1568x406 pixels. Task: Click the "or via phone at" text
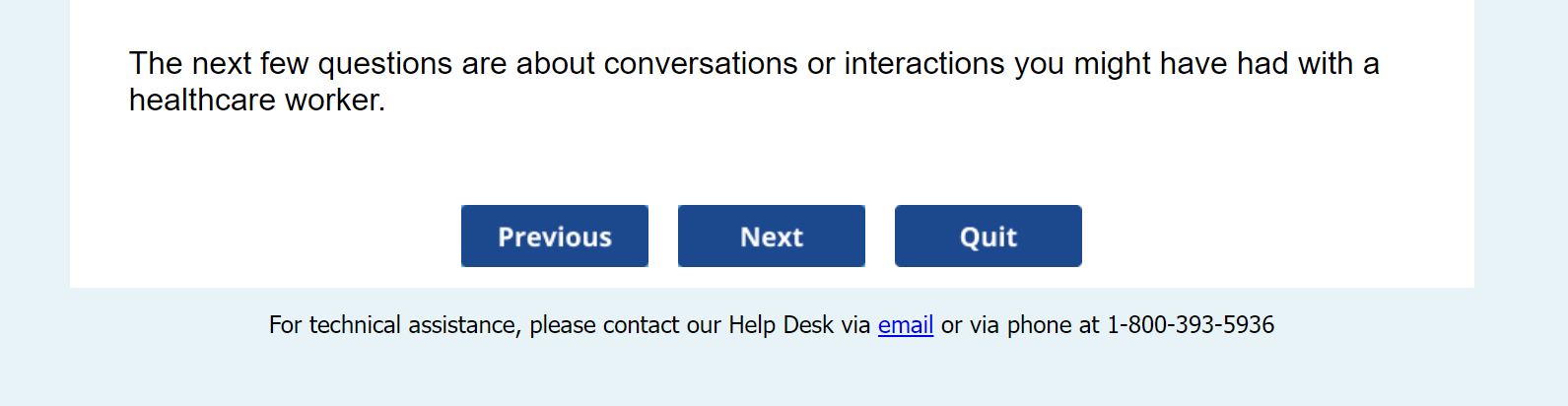click(x=1019, y=325)
